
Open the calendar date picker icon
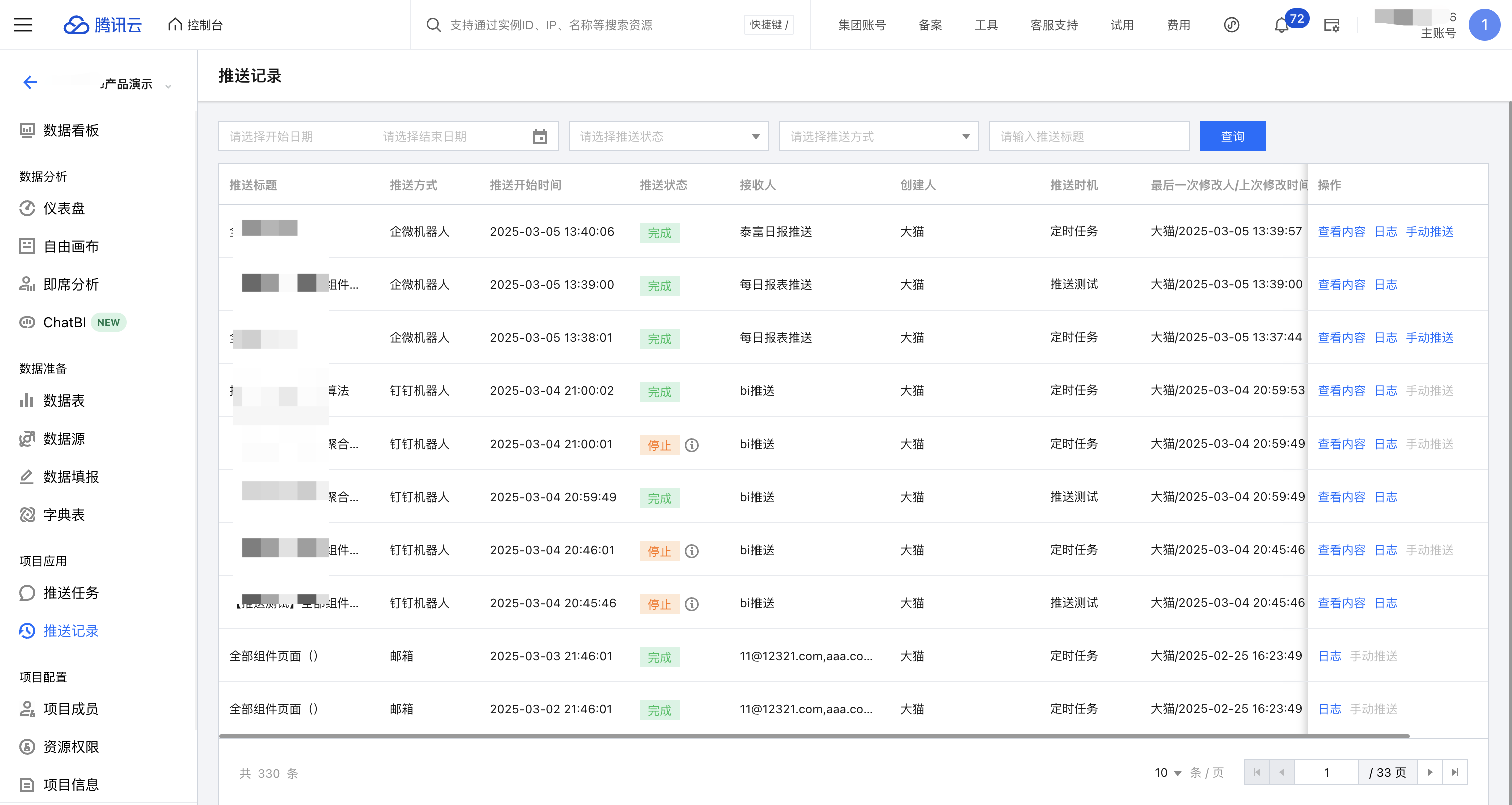[539, 137]
